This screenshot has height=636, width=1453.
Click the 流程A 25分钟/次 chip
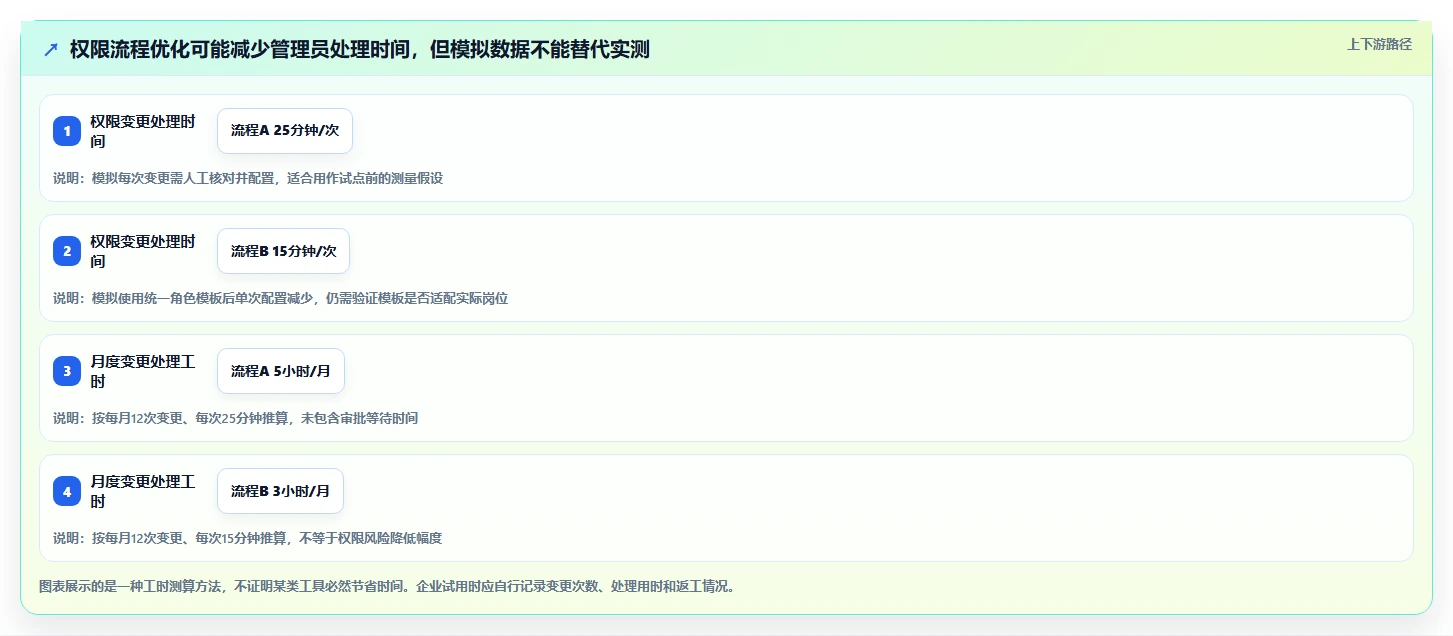point(285,131)
